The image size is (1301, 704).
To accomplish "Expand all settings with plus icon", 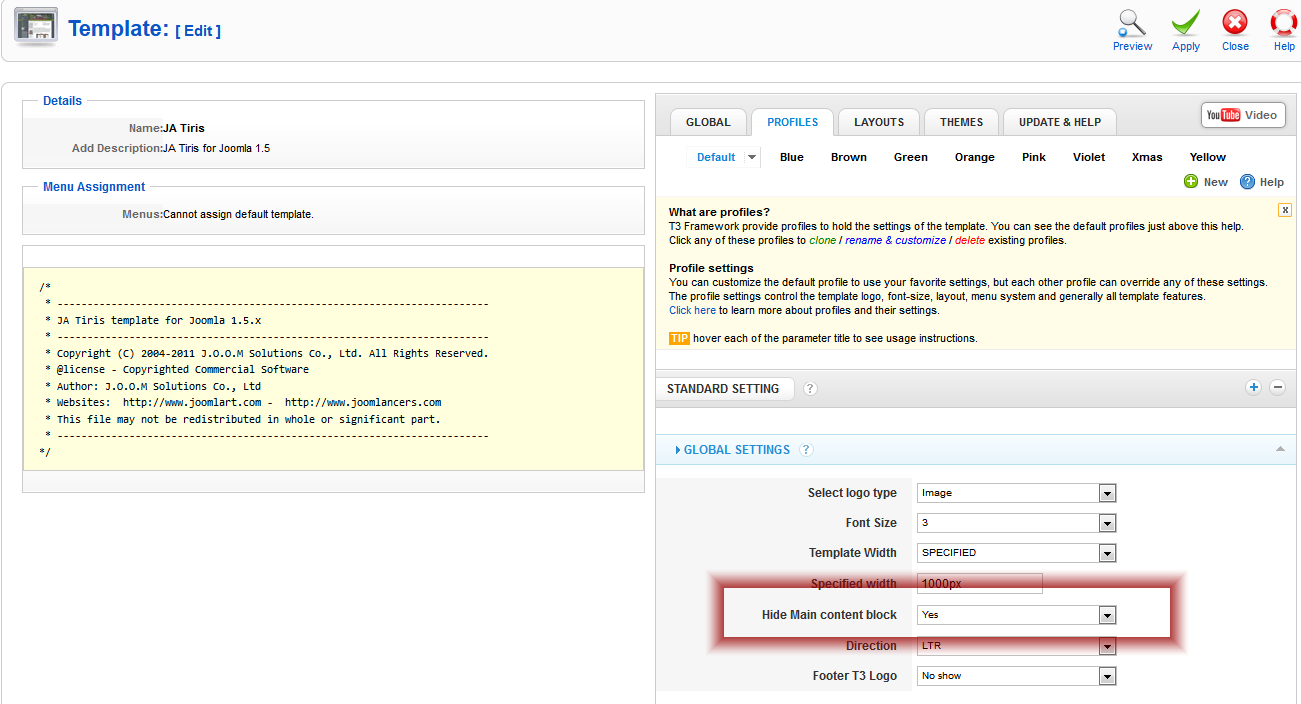I will click(x=1253, y=388).
